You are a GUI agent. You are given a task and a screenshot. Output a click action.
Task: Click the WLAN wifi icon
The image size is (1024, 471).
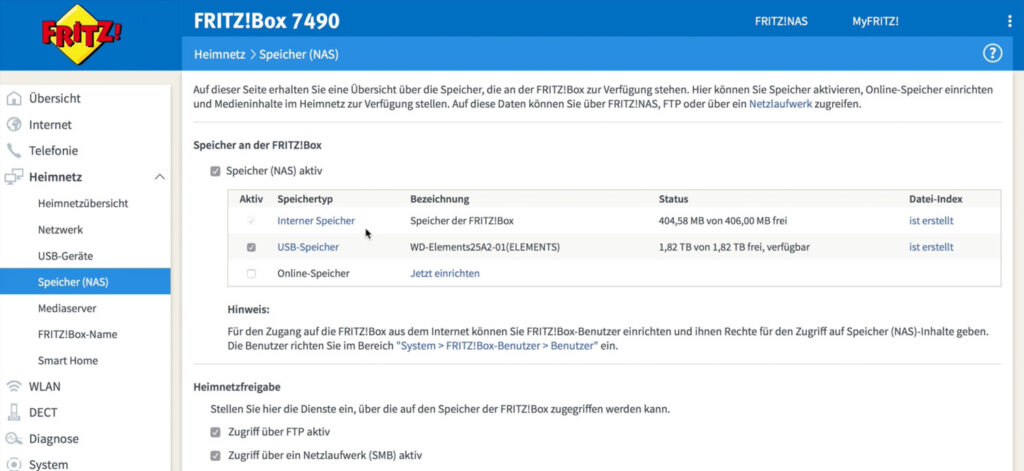tap(14, 386)
